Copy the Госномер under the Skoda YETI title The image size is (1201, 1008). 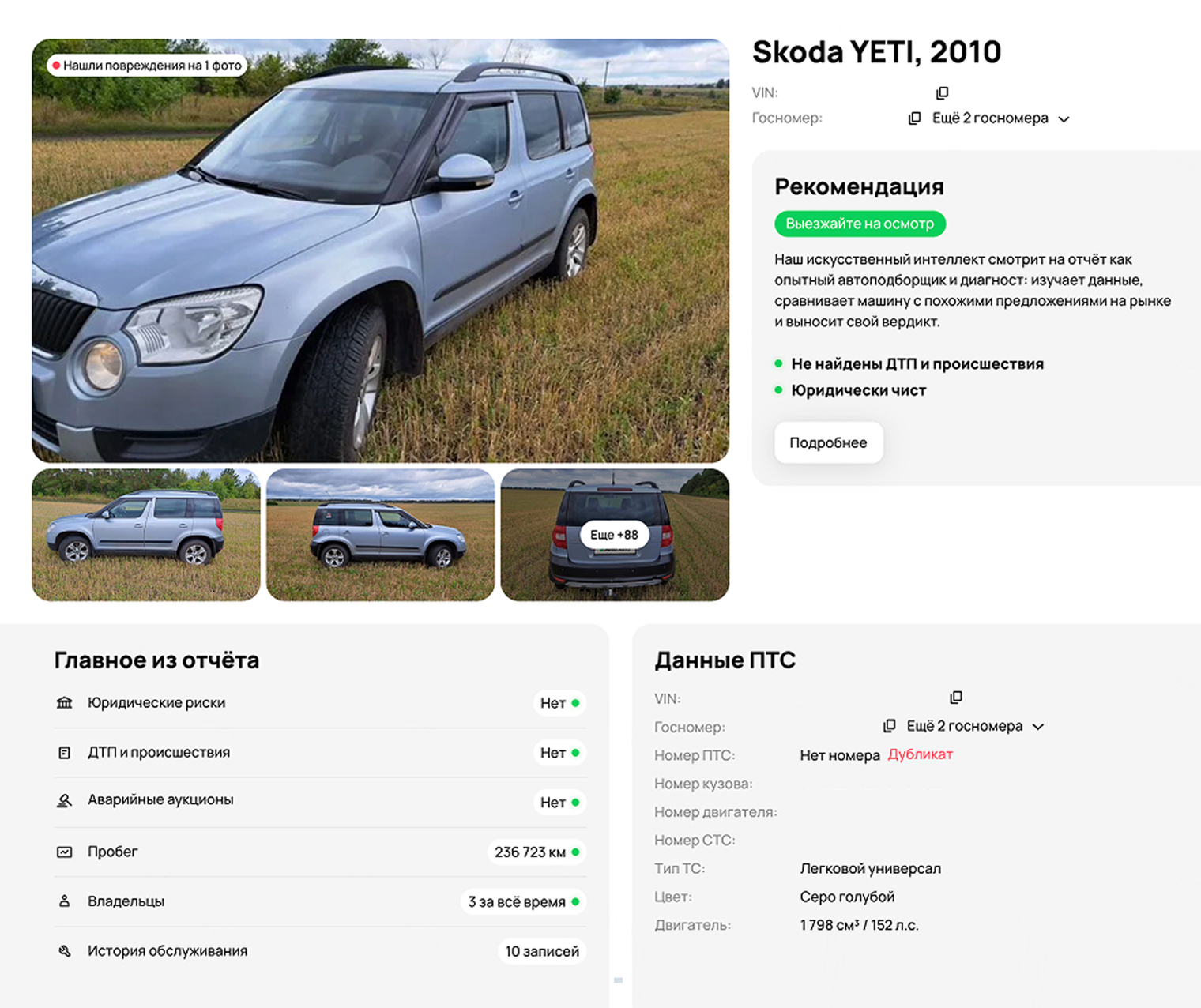click(x=914, y=118)
